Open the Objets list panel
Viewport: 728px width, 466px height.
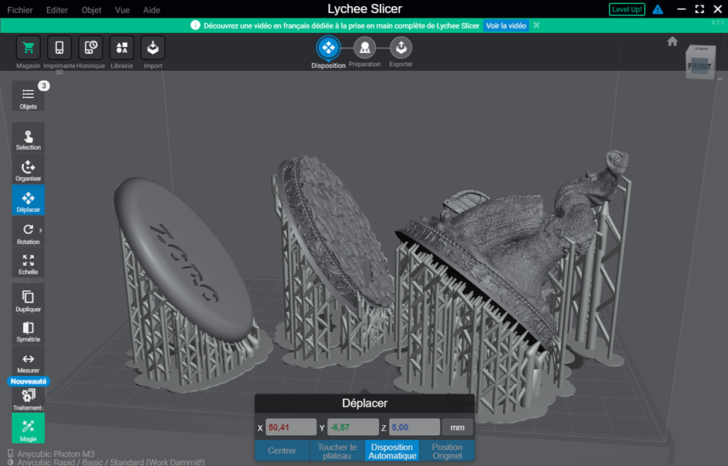click(28, 97)
